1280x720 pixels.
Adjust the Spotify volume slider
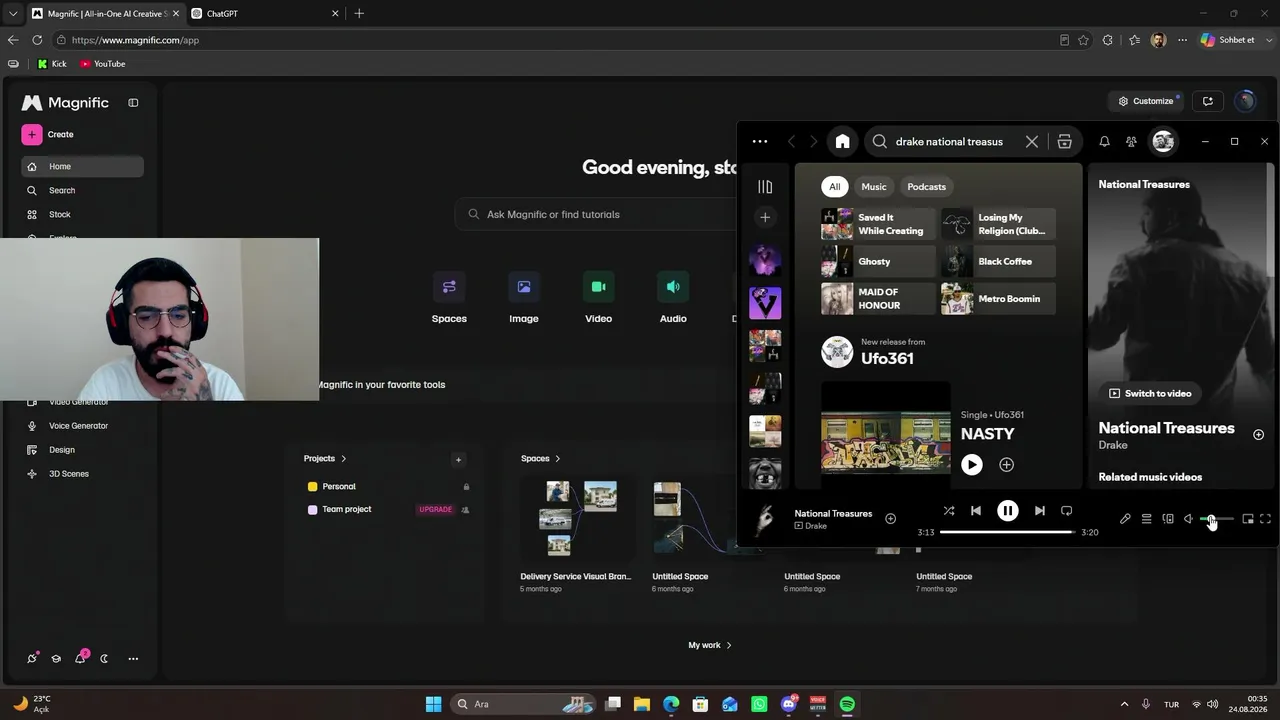click(1217, 519)
